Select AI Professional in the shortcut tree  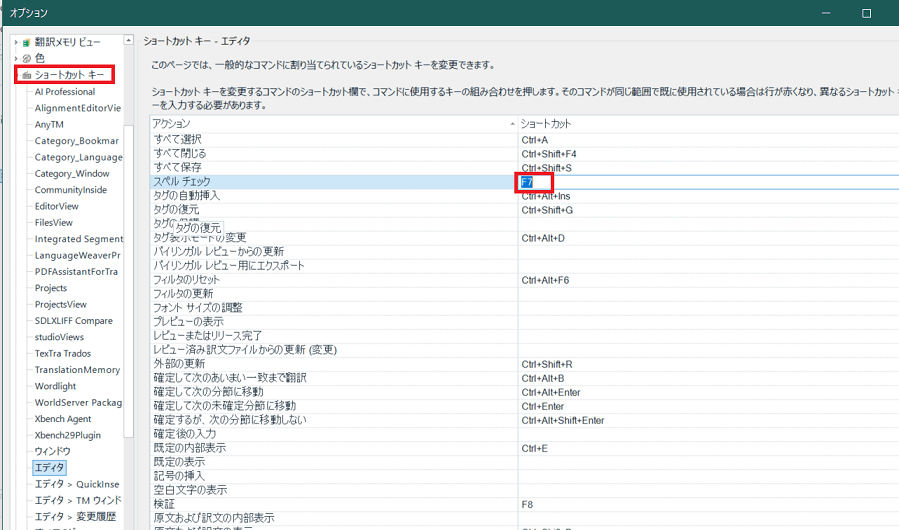[65, 92]
